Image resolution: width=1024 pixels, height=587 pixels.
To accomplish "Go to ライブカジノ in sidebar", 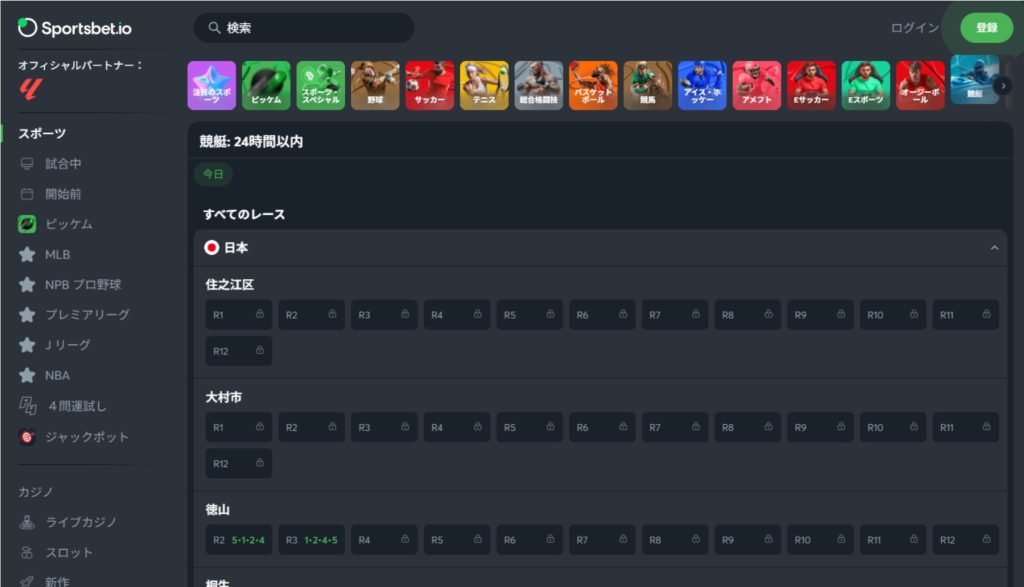I will [81, 522].
